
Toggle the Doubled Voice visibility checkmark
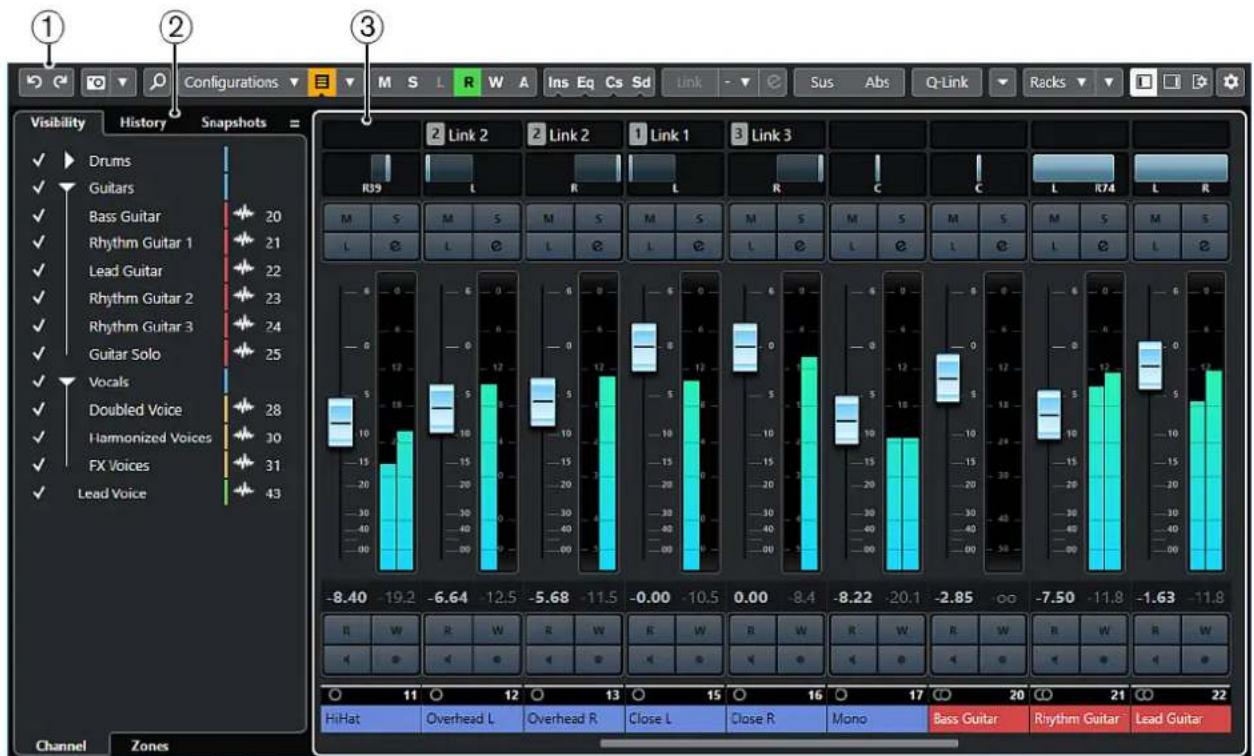click(39, 409)
